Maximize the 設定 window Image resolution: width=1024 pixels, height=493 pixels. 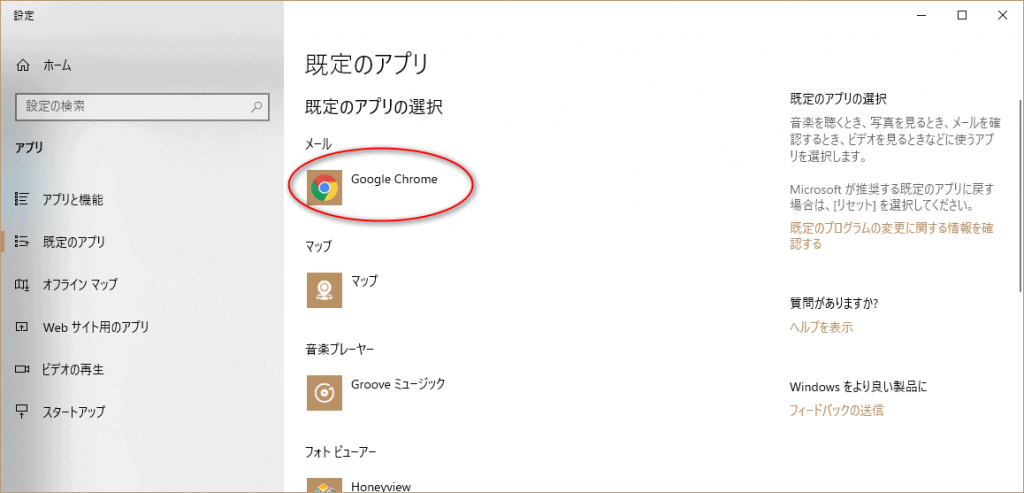(x=961, y=14)
